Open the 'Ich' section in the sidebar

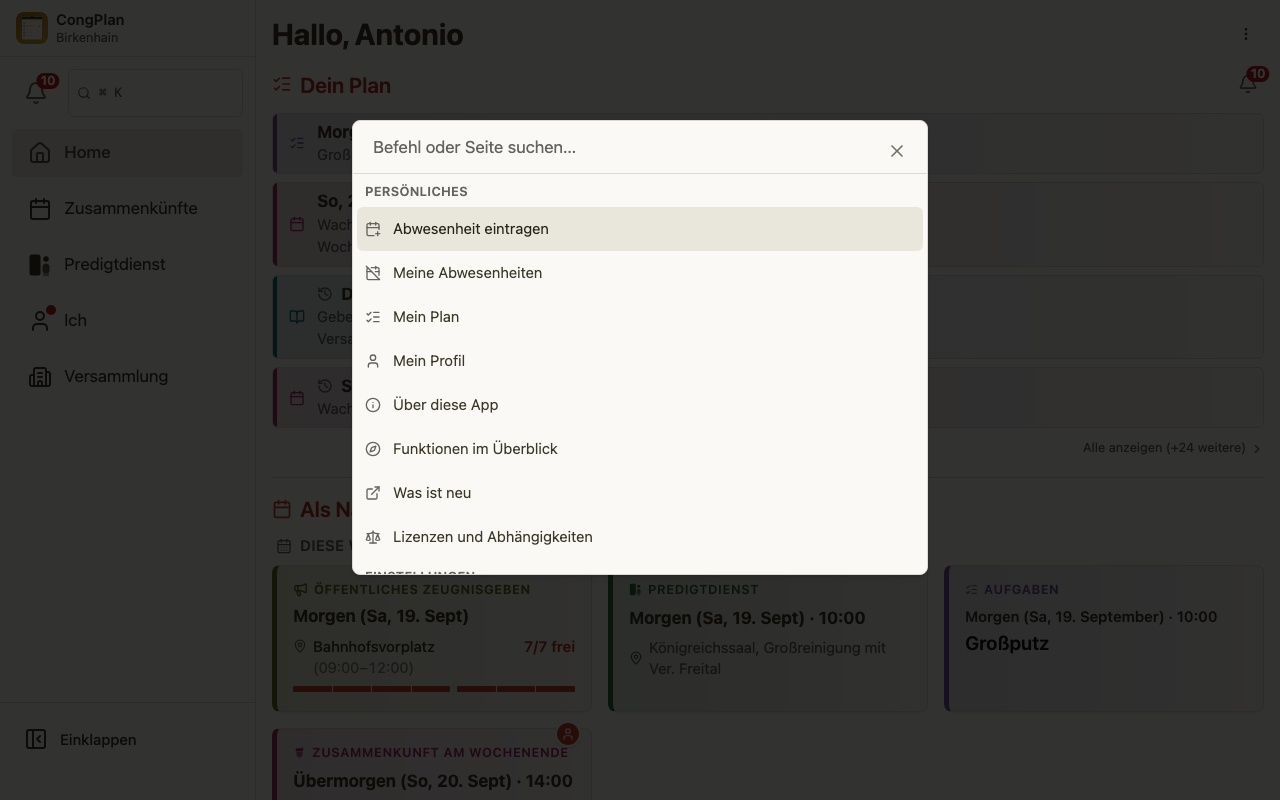(128, 321)
